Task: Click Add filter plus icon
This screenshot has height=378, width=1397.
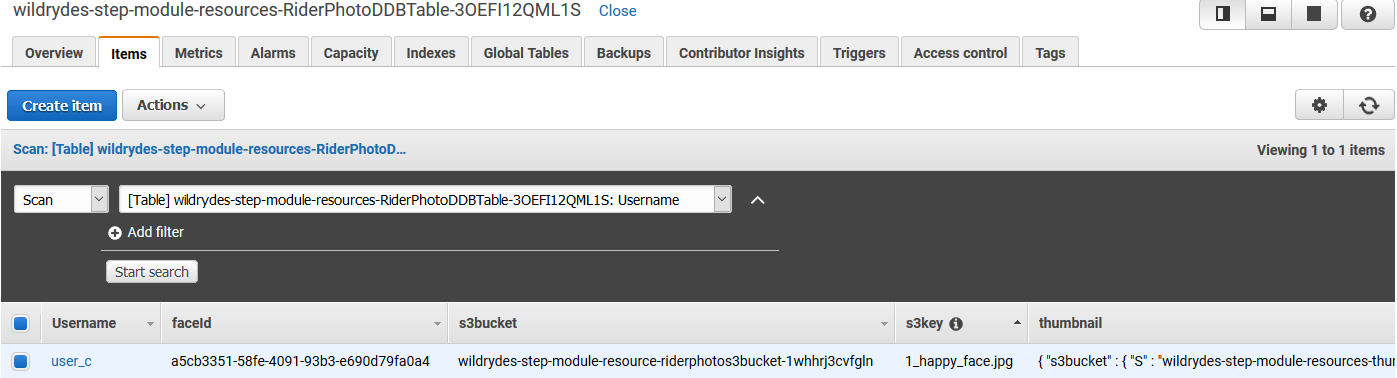Action: (114, 233)
